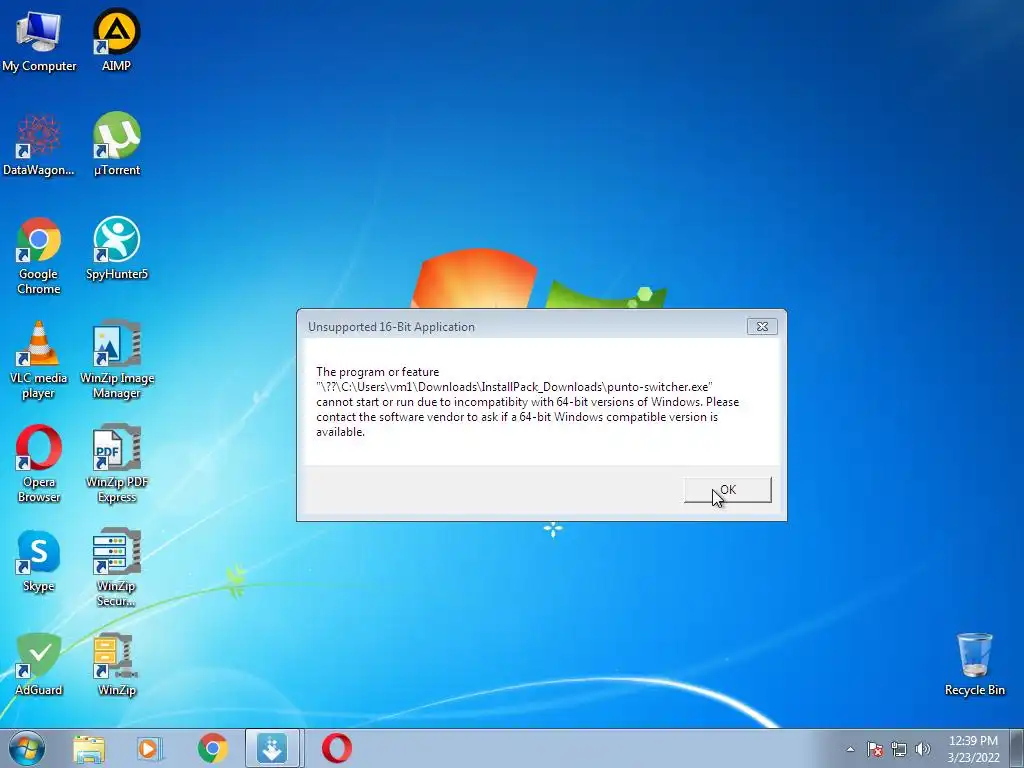
Task: Select the VLC media player shortcut
Action: (39, 360)
